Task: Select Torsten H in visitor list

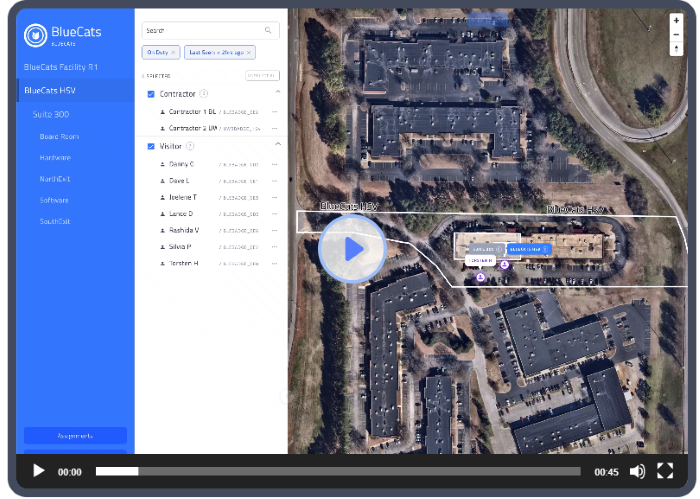Action: [x=183, y=263]
